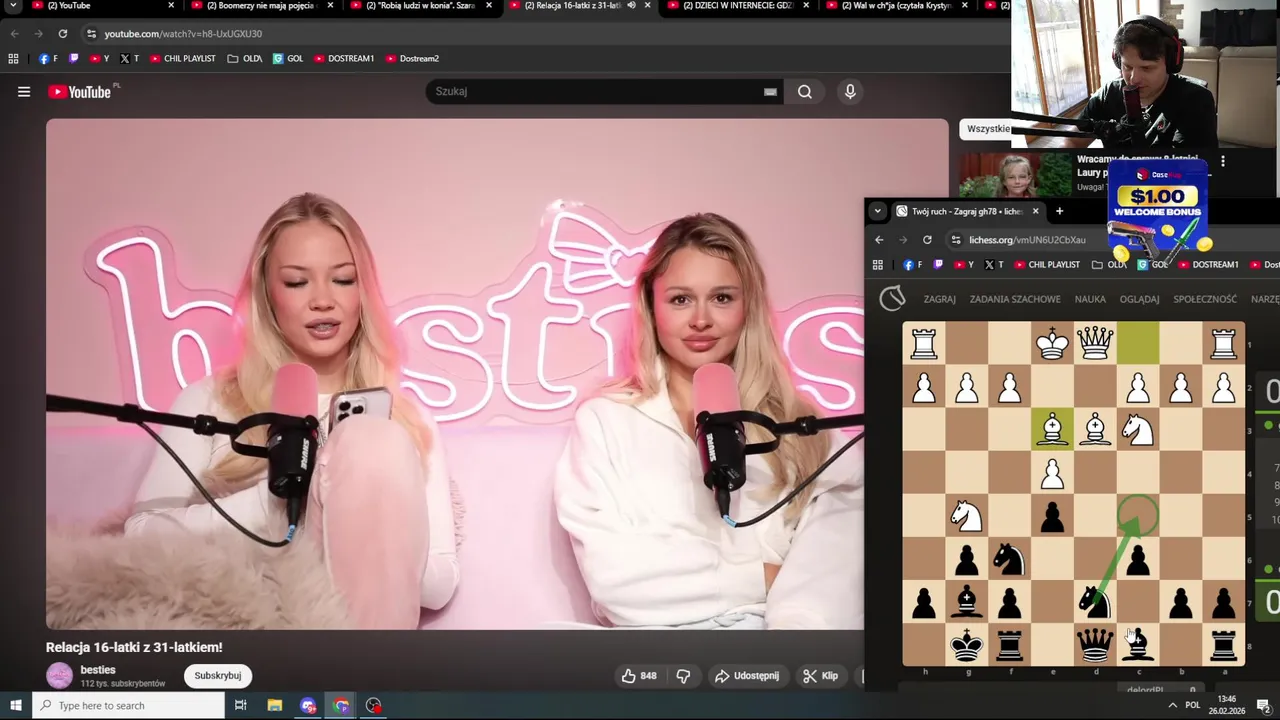Click the YouTube search magnifier button
The width and height of the screenshot is (1280, 720).
(x=805, y=92)
